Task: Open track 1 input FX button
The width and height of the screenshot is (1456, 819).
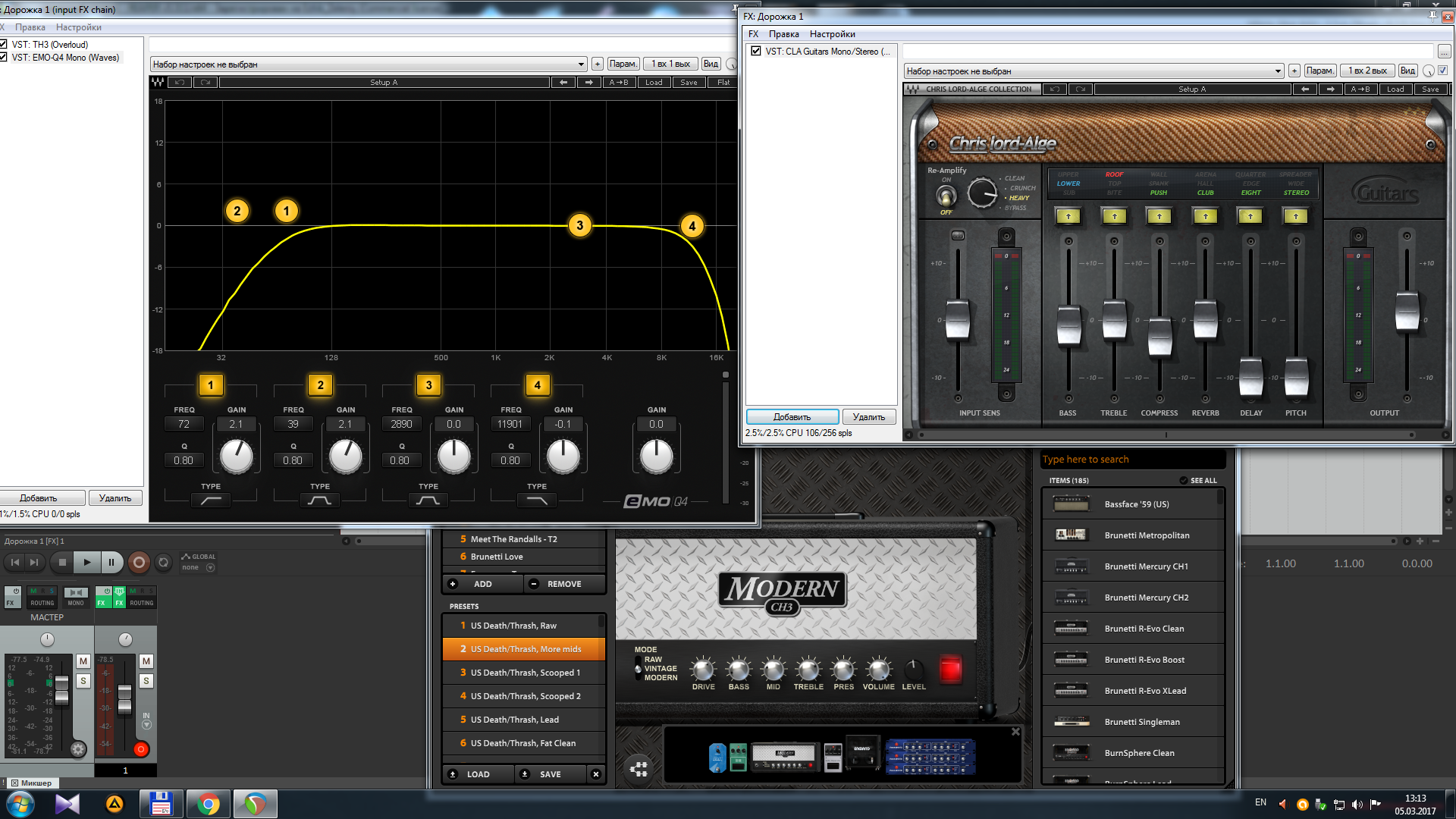Action: coord(120,598)
